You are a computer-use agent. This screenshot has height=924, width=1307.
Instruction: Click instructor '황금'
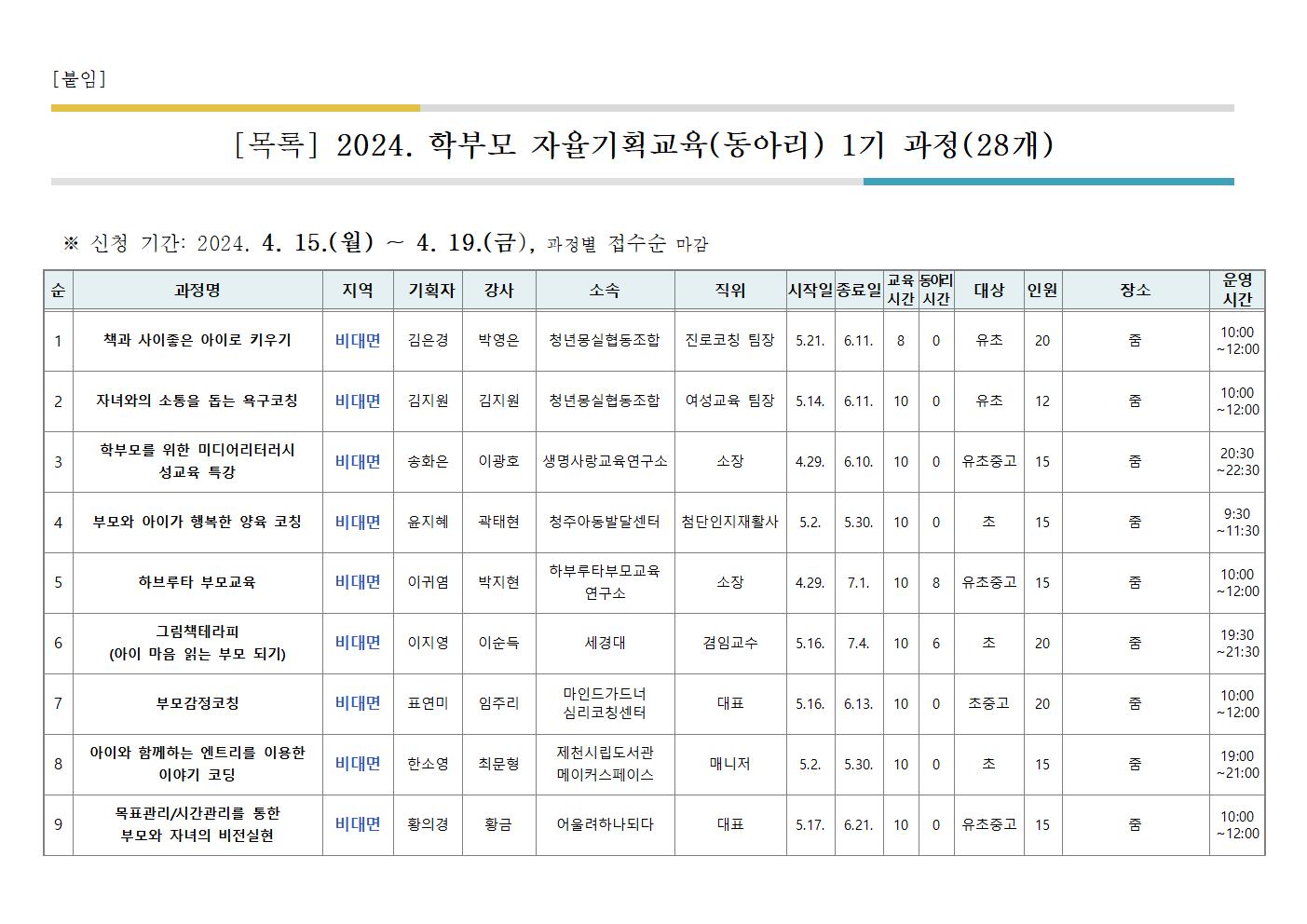click(x=499, y=825)
